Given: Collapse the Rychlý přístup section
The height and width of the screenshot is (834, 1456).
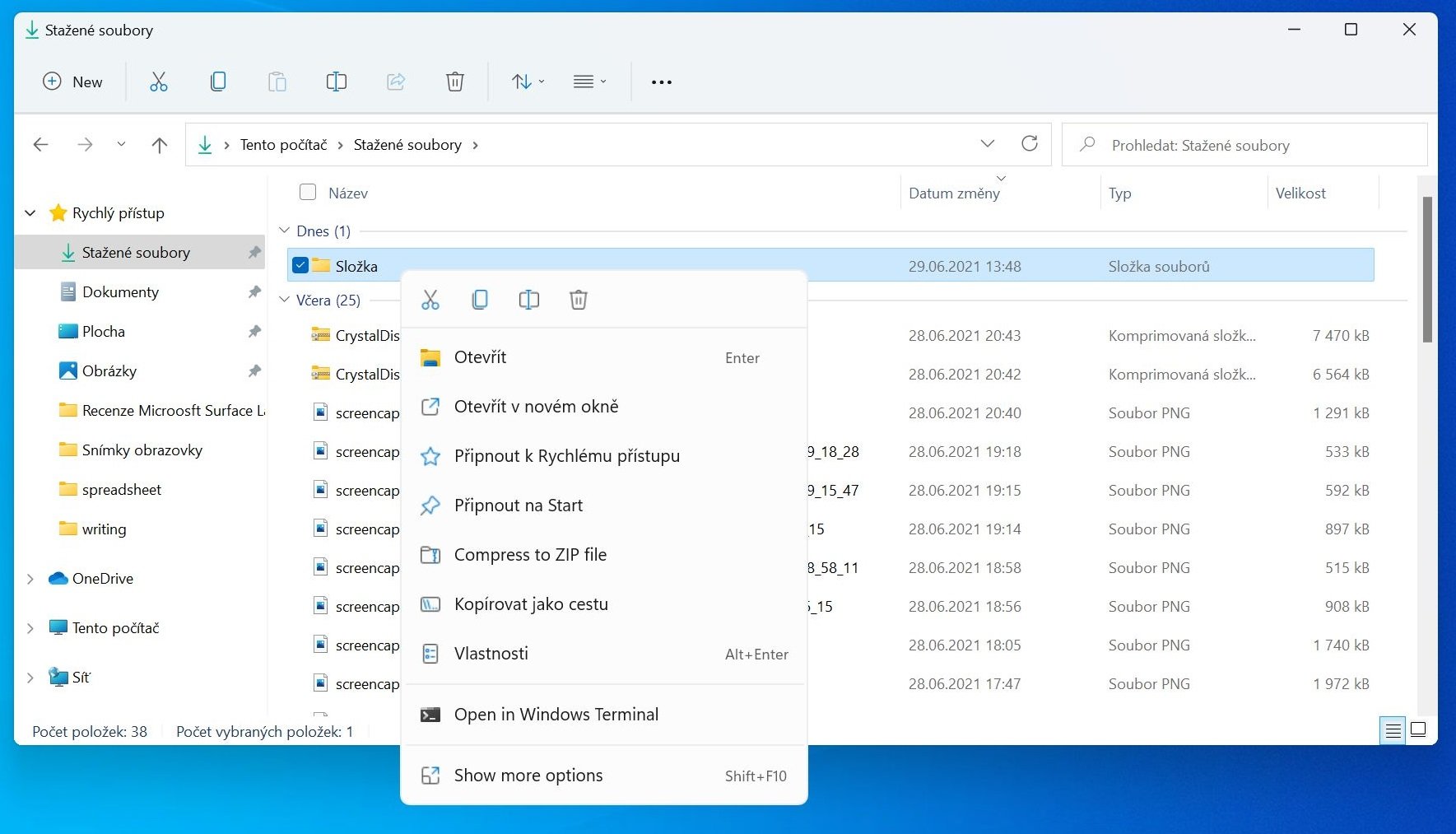Looking at the screenshot, I should [x=30, y=213].
